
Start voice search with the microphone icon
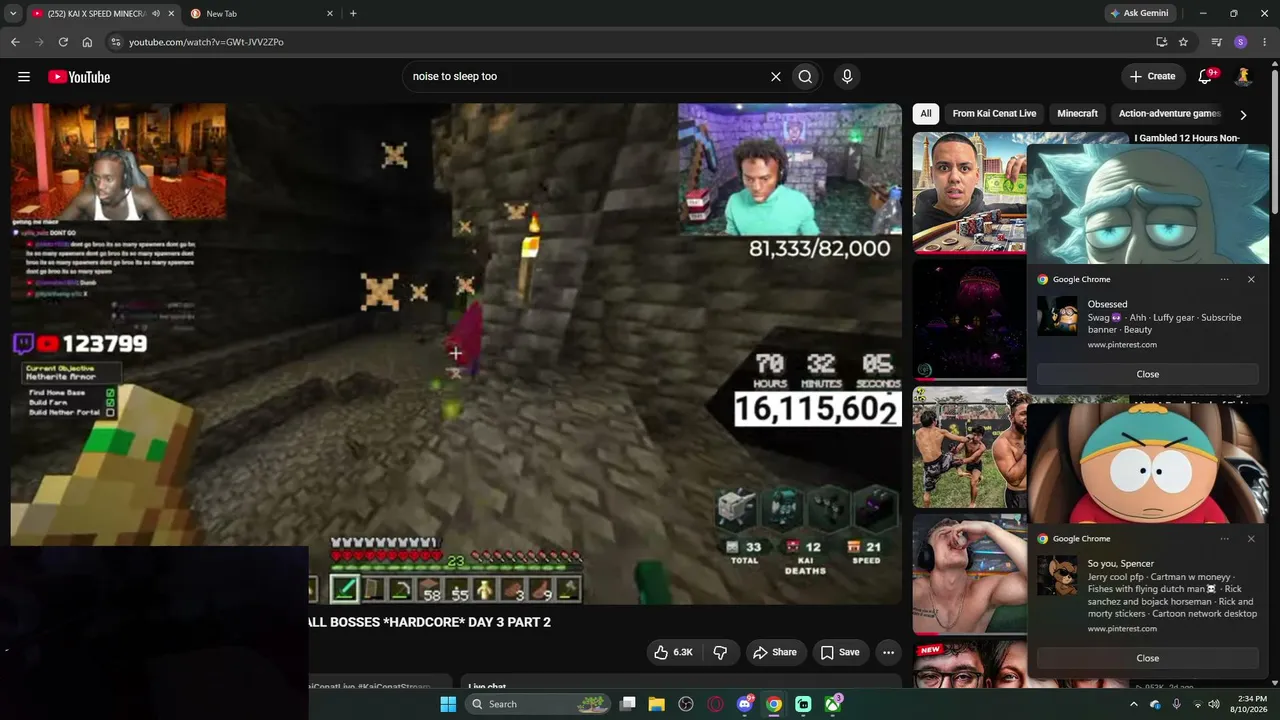pos(847,77)
